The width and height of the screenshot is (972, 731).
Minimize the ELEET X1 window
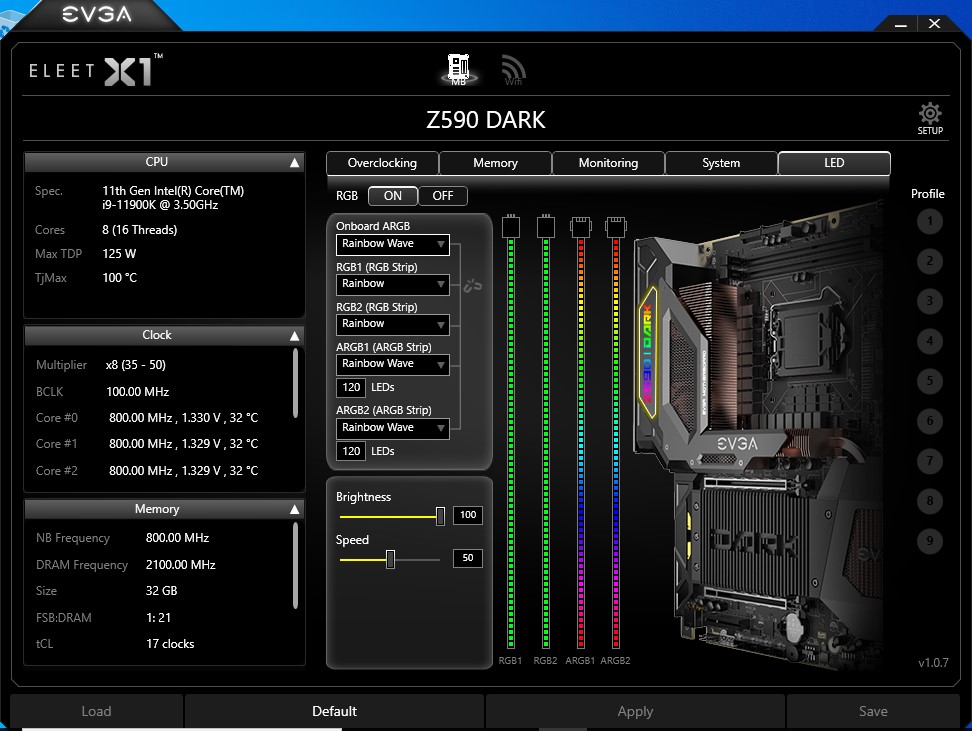tap(901, 25)
